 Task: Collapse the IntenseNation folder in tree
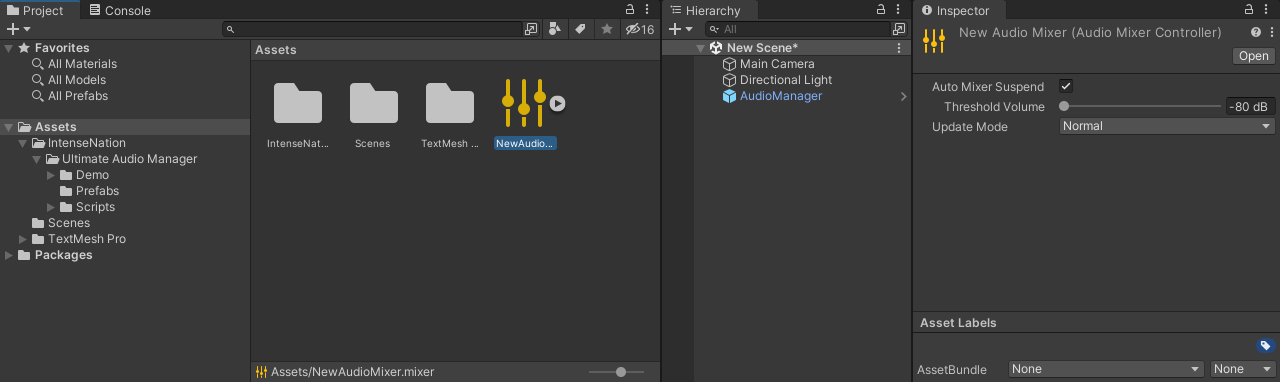pos(23,143)
